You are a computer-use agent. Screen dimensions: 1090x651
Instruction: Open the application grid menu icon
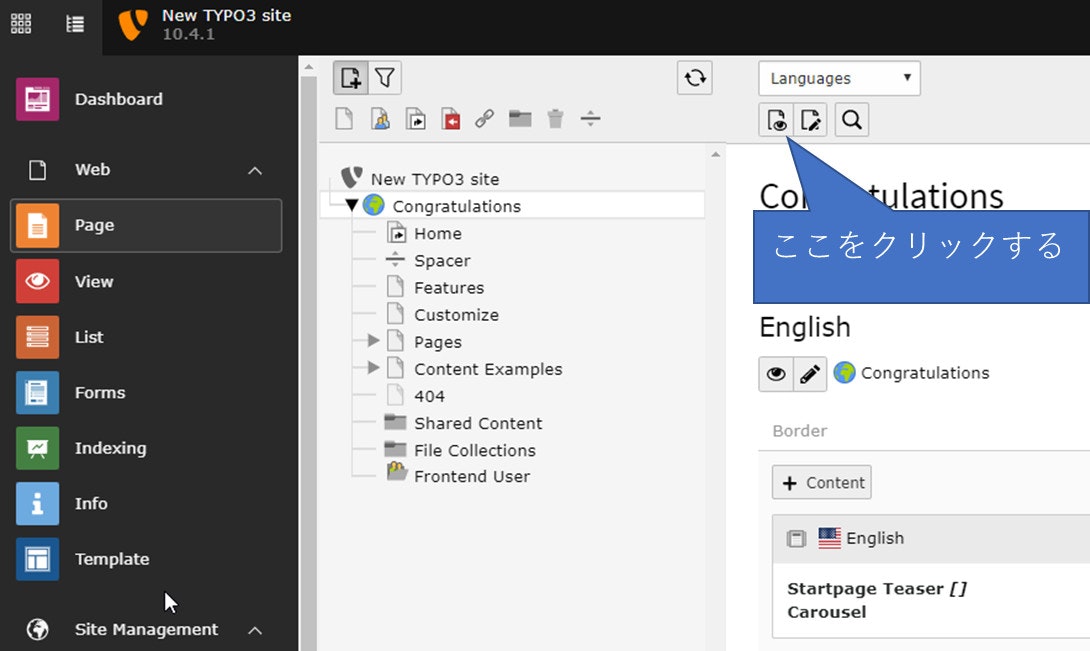(21, 24)
